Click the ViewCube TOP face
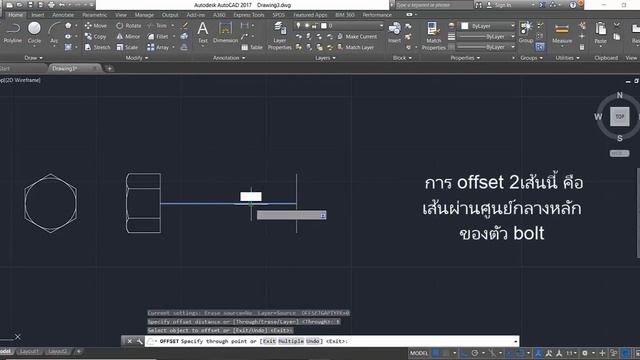The width and height of the screenshot is (640, 360). 620,117
